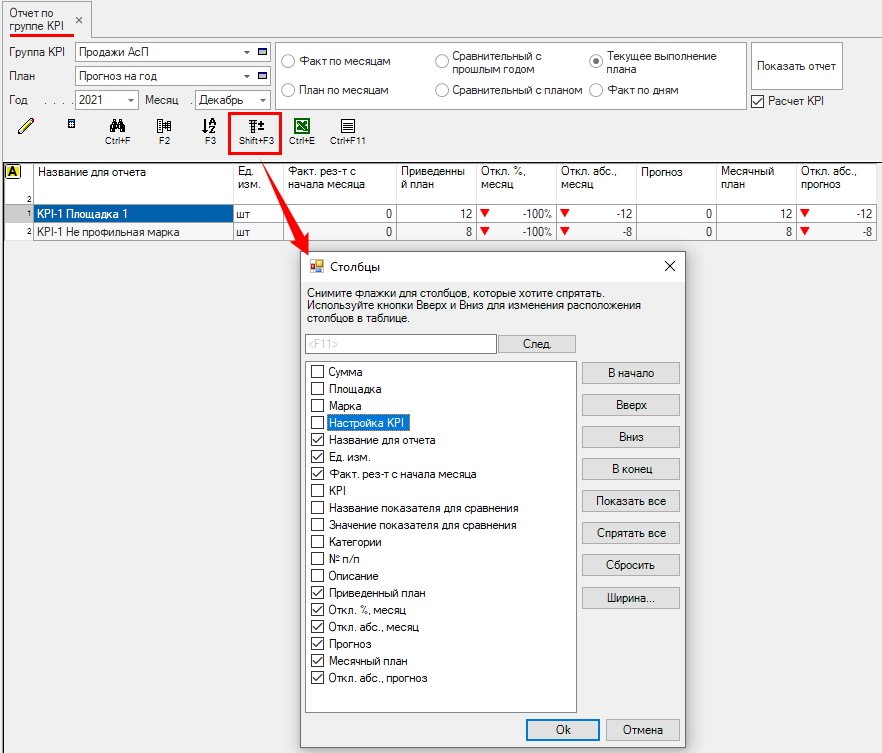
Task: Click the binoculars search icon (Ctrl+F)
Action: pyautogui.click(x=117, y=126)
